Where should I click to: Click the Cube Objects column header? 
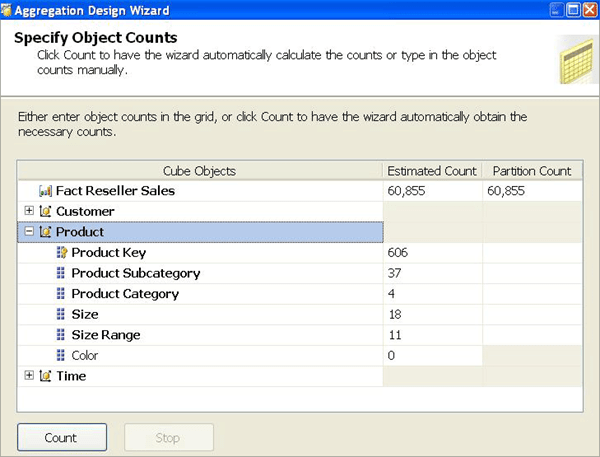(200, 171)
